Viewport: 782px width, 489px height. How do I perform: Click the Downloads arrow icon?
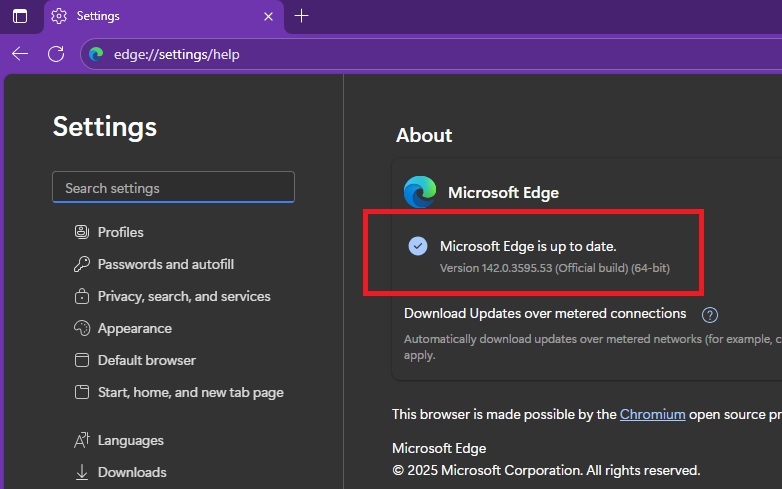[82, 472]
